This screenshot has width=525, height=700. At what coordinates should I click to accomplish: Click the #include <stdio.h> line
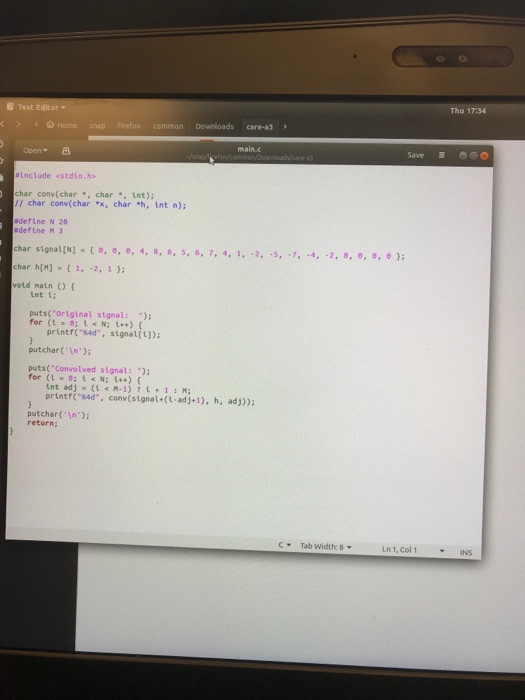pos(55,175)
